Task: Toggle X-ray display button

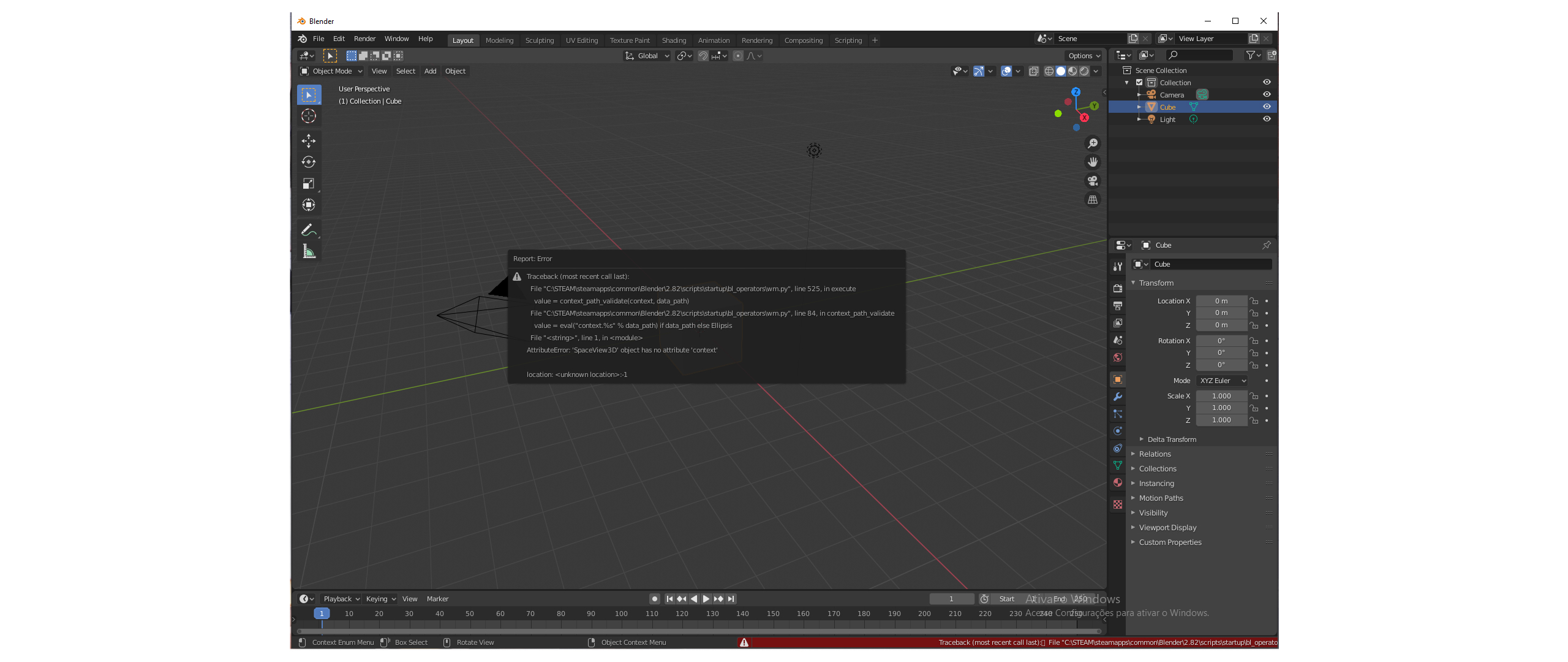Action: [1034, 71]
